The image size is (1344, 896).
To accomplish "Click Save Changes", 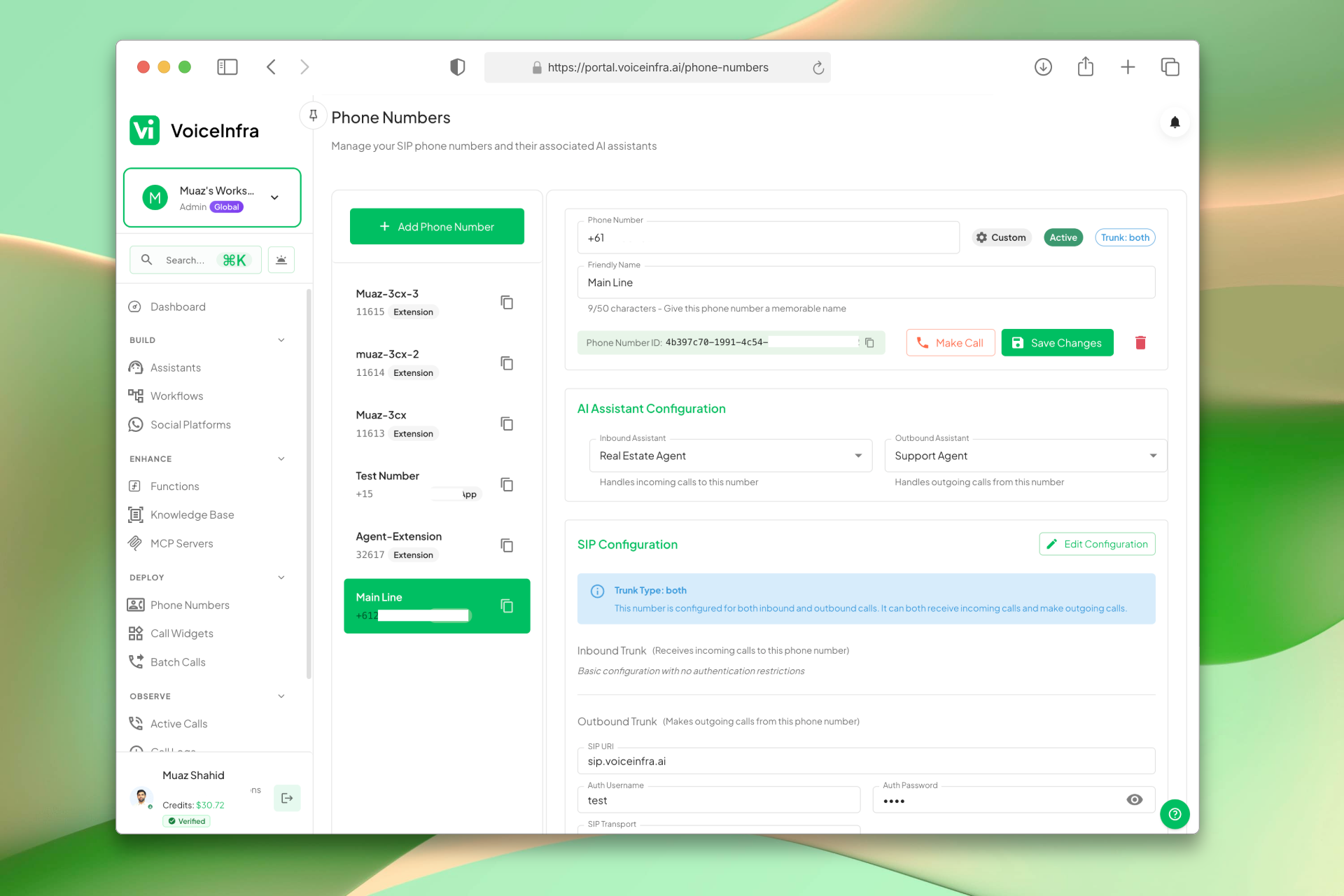I will pos(1057,342).
